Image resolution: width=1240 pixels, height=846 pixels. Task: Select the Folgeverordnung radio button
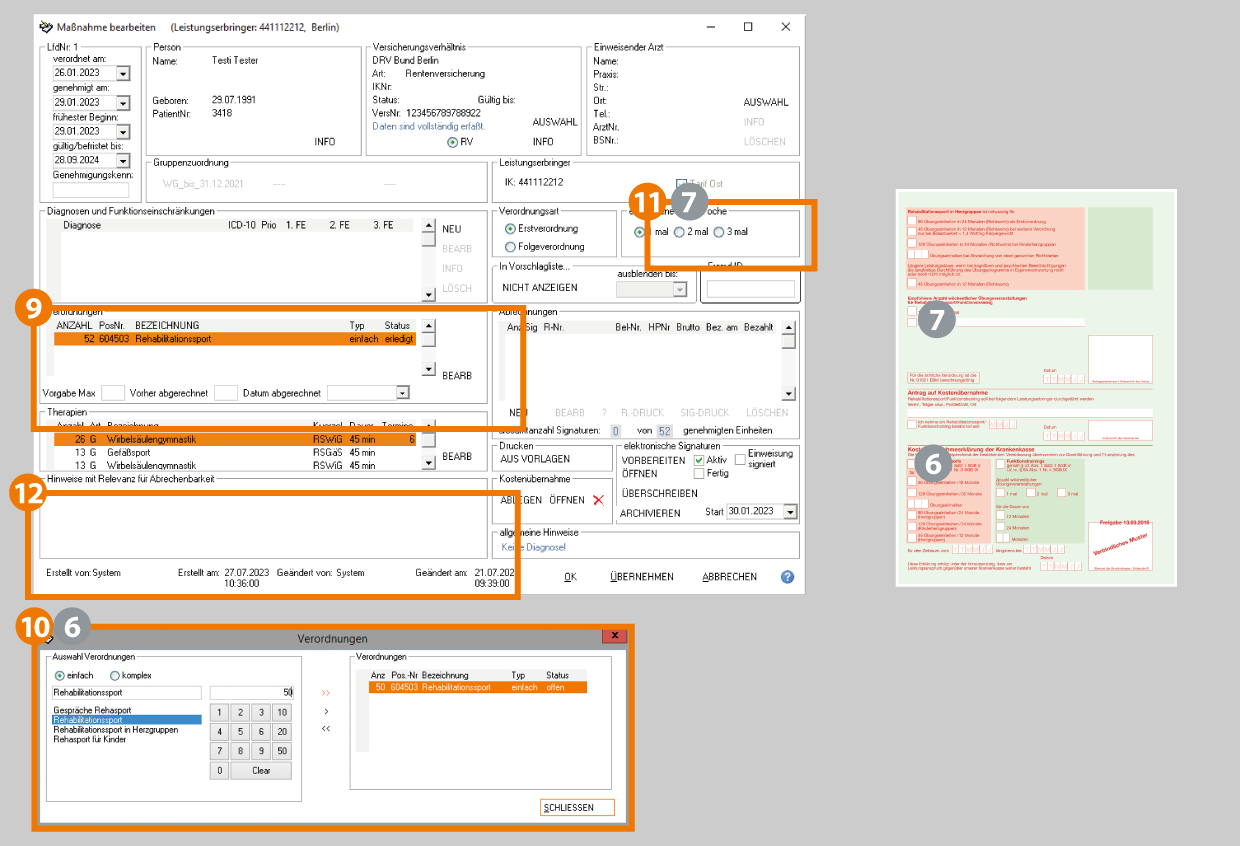pyautogui.click(x=511, y=247)
